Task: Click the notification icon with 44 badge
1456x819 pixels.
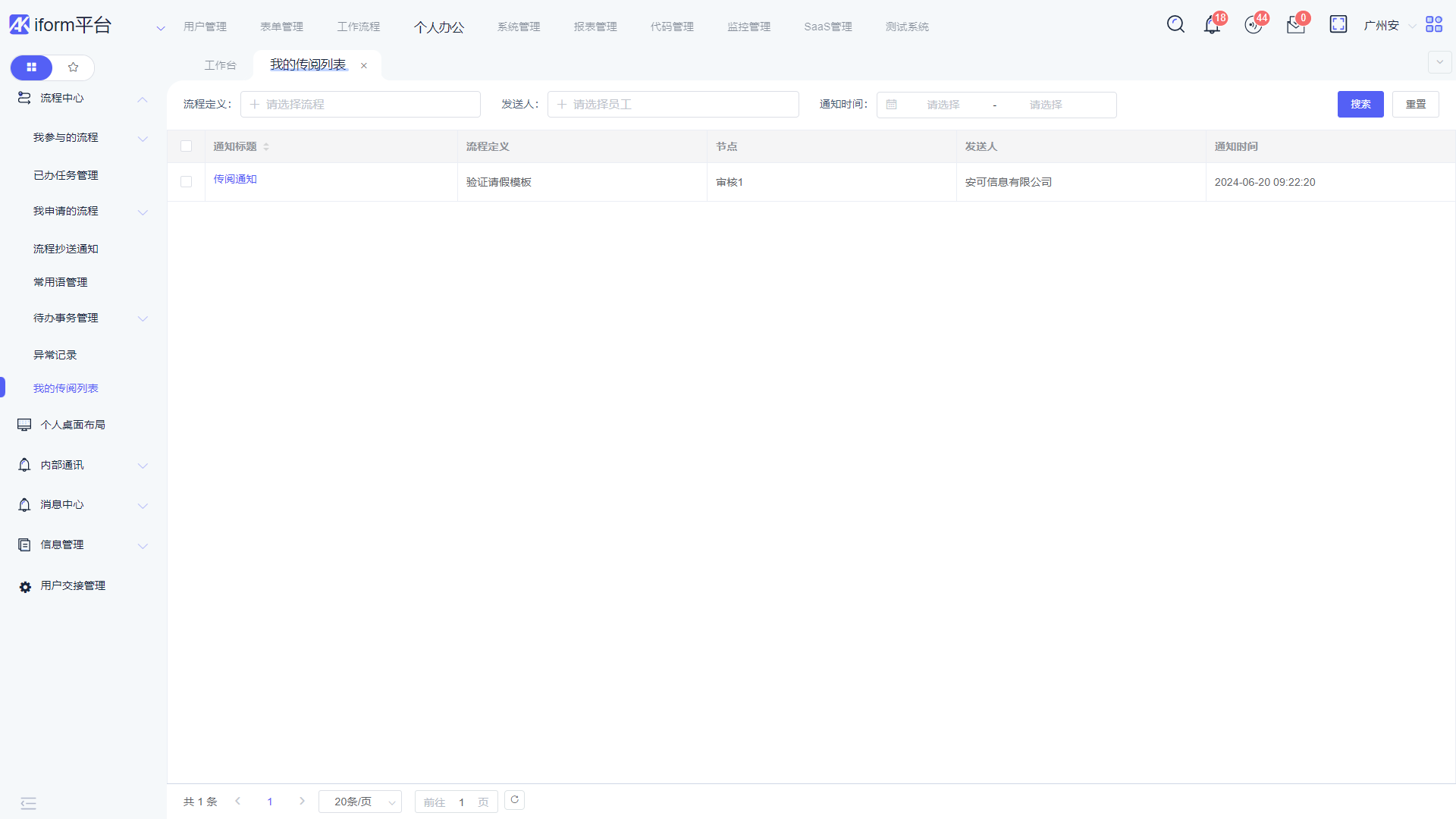Action: point(1254,25)
